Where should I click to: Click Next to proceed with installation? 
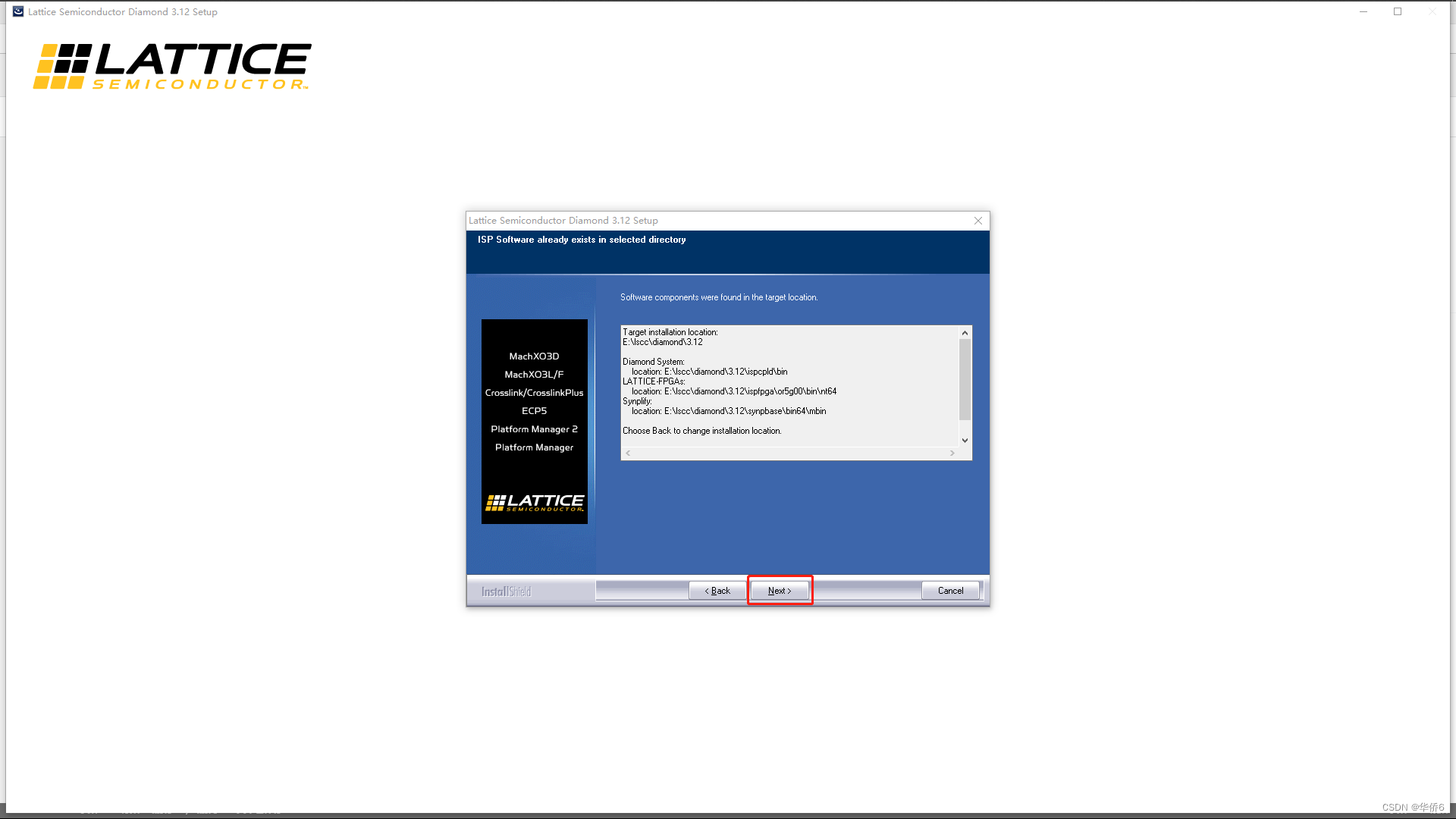click(x=779, y=590)
